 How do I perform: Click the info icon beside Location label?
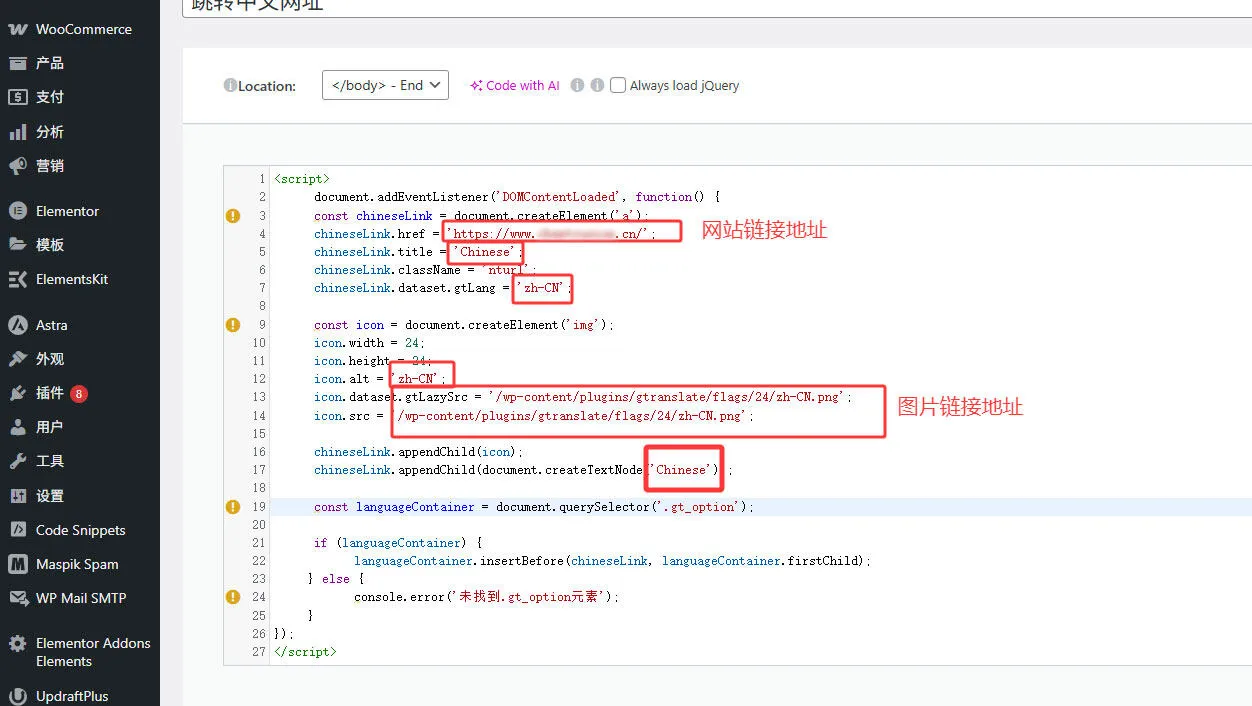(x=230, y=86)
